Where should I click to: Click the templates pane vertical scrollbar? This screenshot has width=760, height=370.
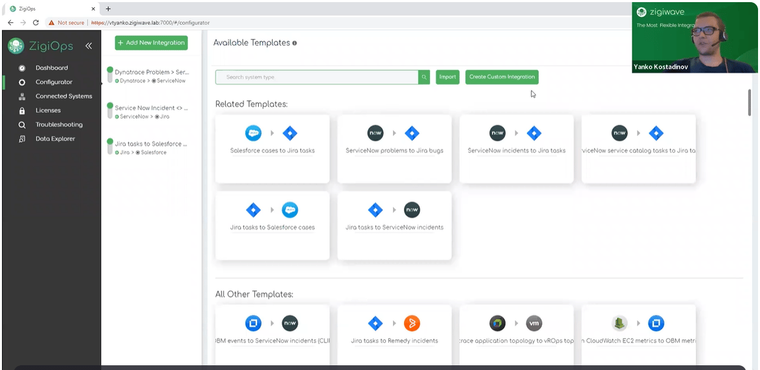pyautogui.click(x=749, y=102)
